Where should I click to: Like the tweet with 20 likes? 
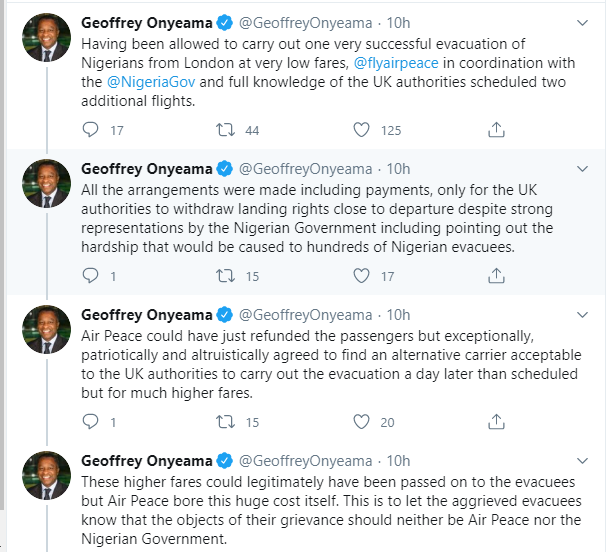click(362, 422)
